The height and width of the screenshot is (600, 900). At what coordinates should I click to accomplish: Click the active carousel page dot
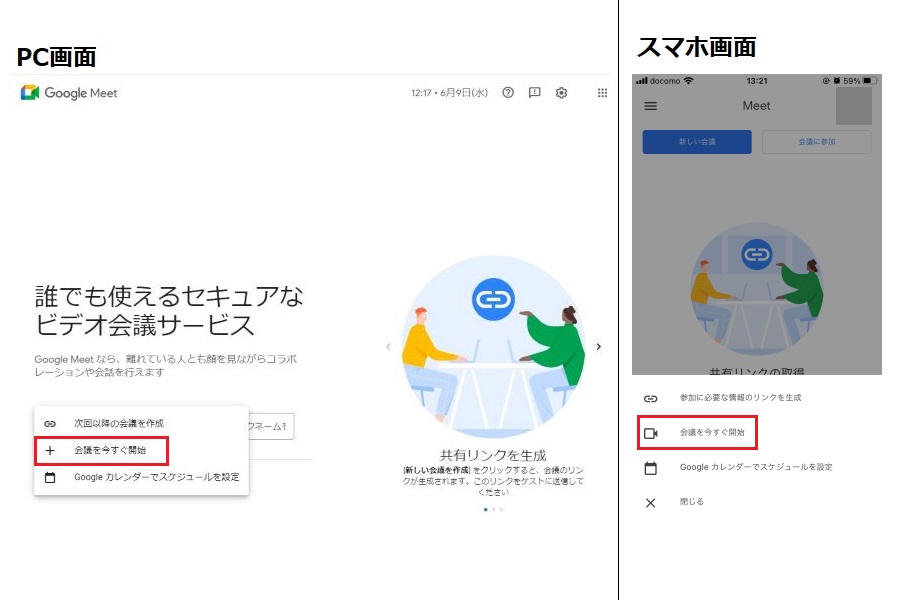tap(486, 509)
